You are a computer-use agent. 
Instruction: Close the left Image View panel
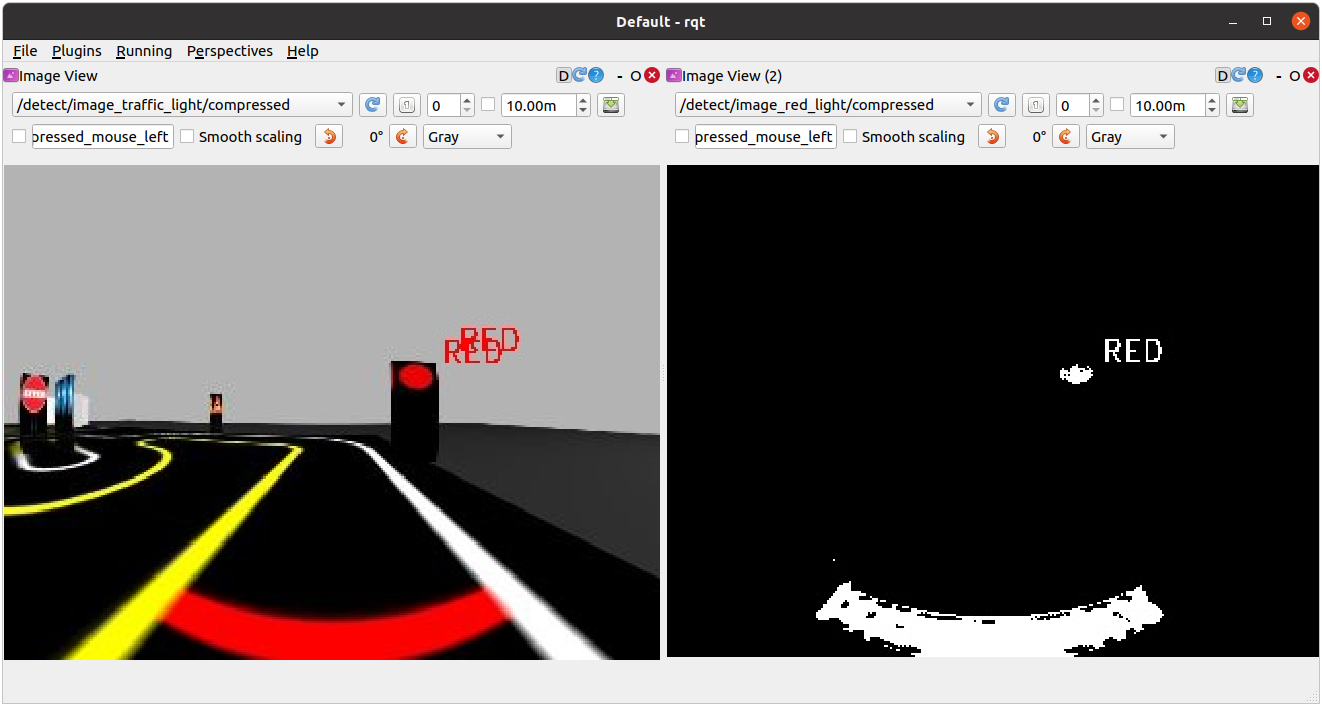[x=652, y=75]
